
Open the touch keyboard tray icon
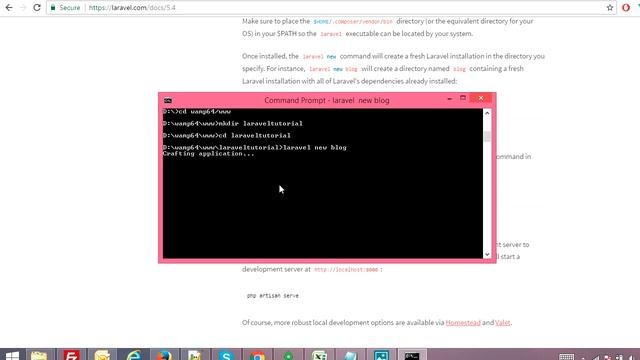567,357
